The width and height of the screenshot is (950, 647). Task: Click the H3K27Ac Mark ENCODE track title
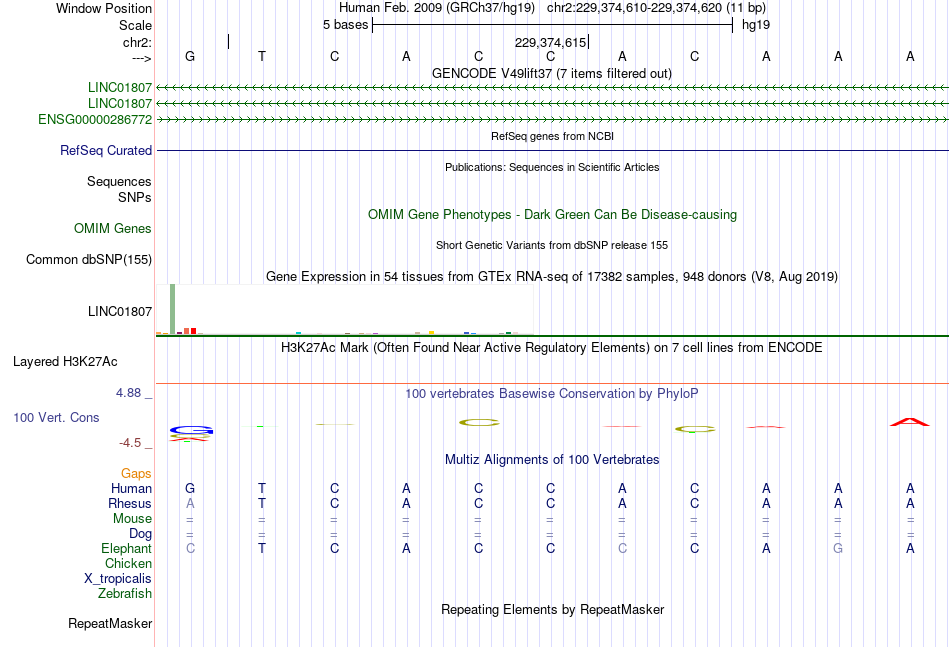click(552, 348)
